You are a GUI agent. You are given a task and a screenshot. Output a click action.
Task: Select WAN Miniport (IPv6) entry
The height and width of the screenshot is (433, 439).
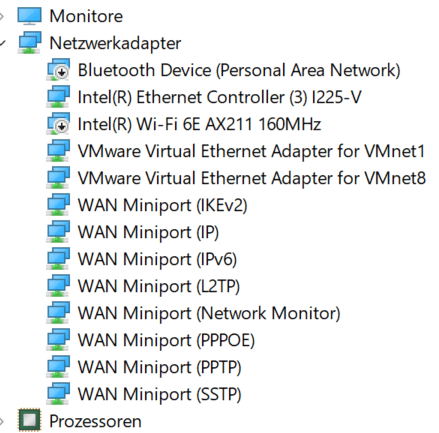[x=157, y=259]
